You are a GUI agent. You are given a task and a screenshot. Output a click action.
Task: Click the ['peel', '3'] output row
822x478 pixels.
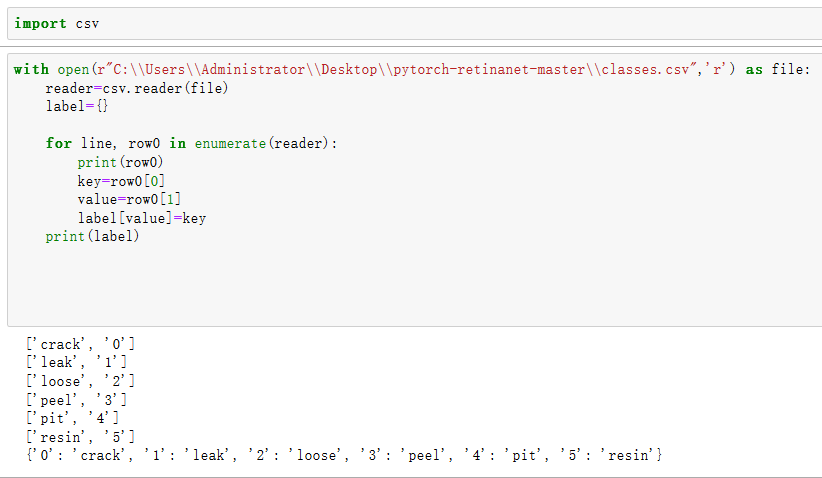tap(76, 400)
